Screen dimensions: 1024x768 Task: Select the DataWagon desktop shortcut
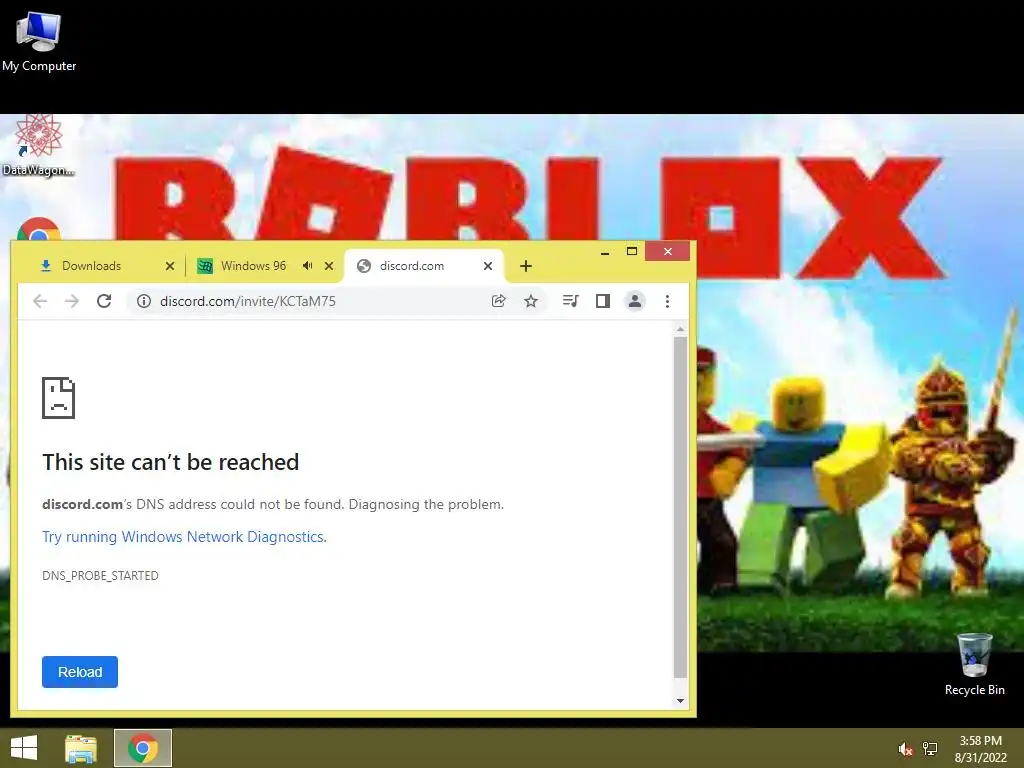[x=38, y=146]
